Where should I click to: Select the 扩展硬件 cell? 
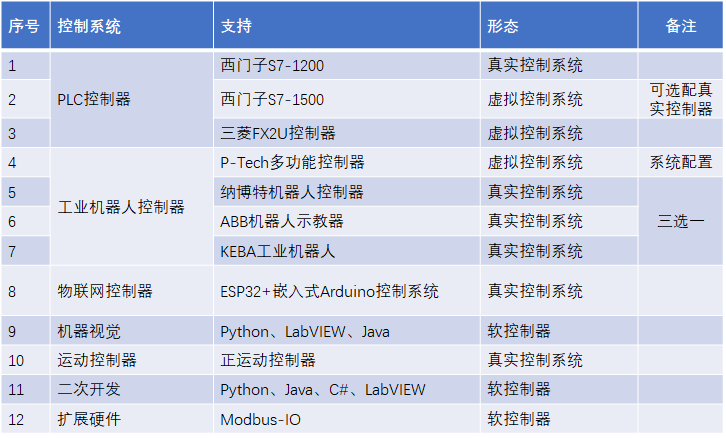(x=132, y=419)
